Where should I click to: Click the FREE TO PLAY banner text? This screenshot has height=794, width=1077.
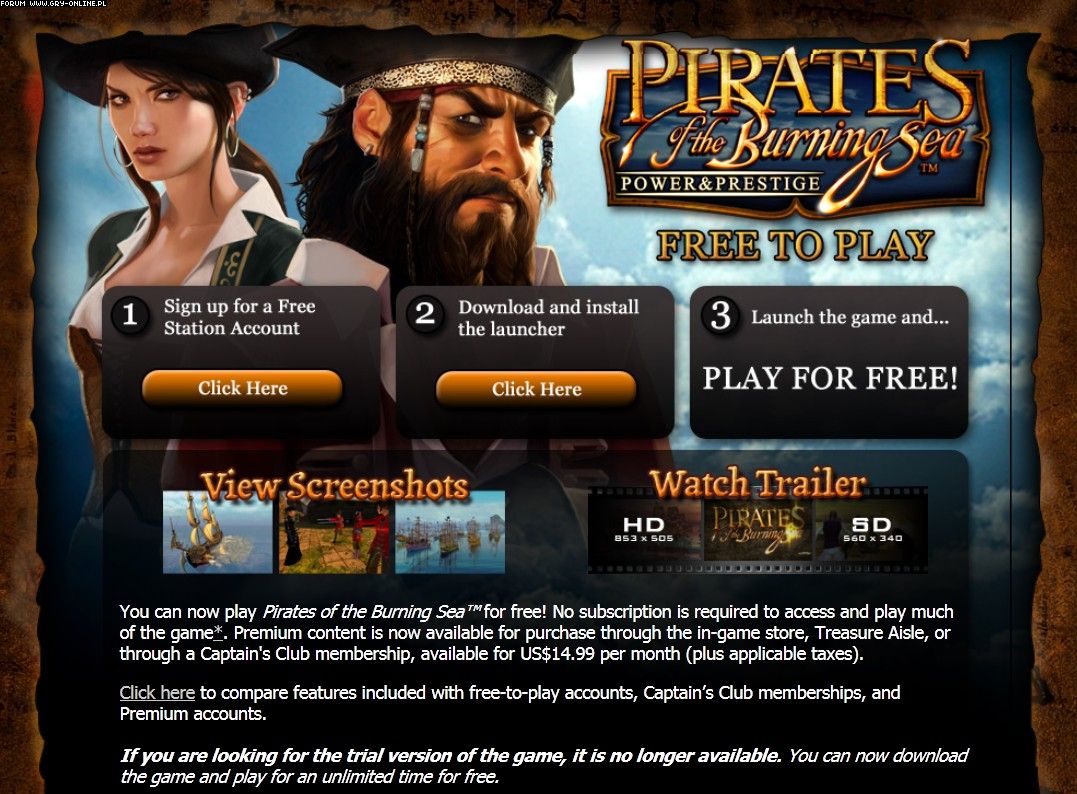click(x=795, y=245)
